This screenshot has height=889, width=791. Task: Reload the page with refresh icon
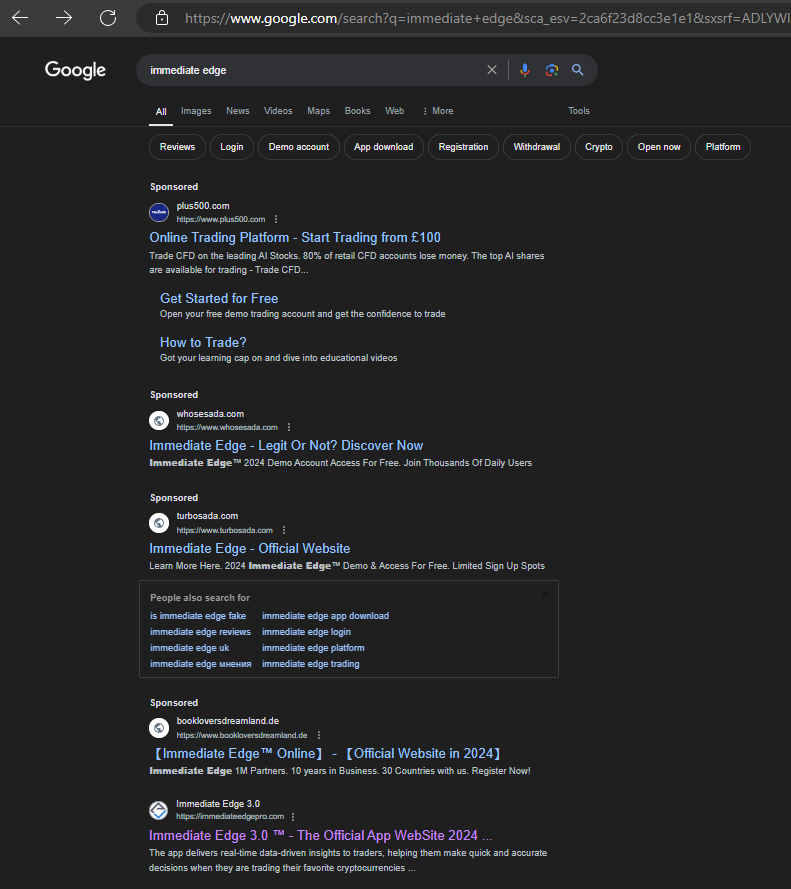point(108,18)
